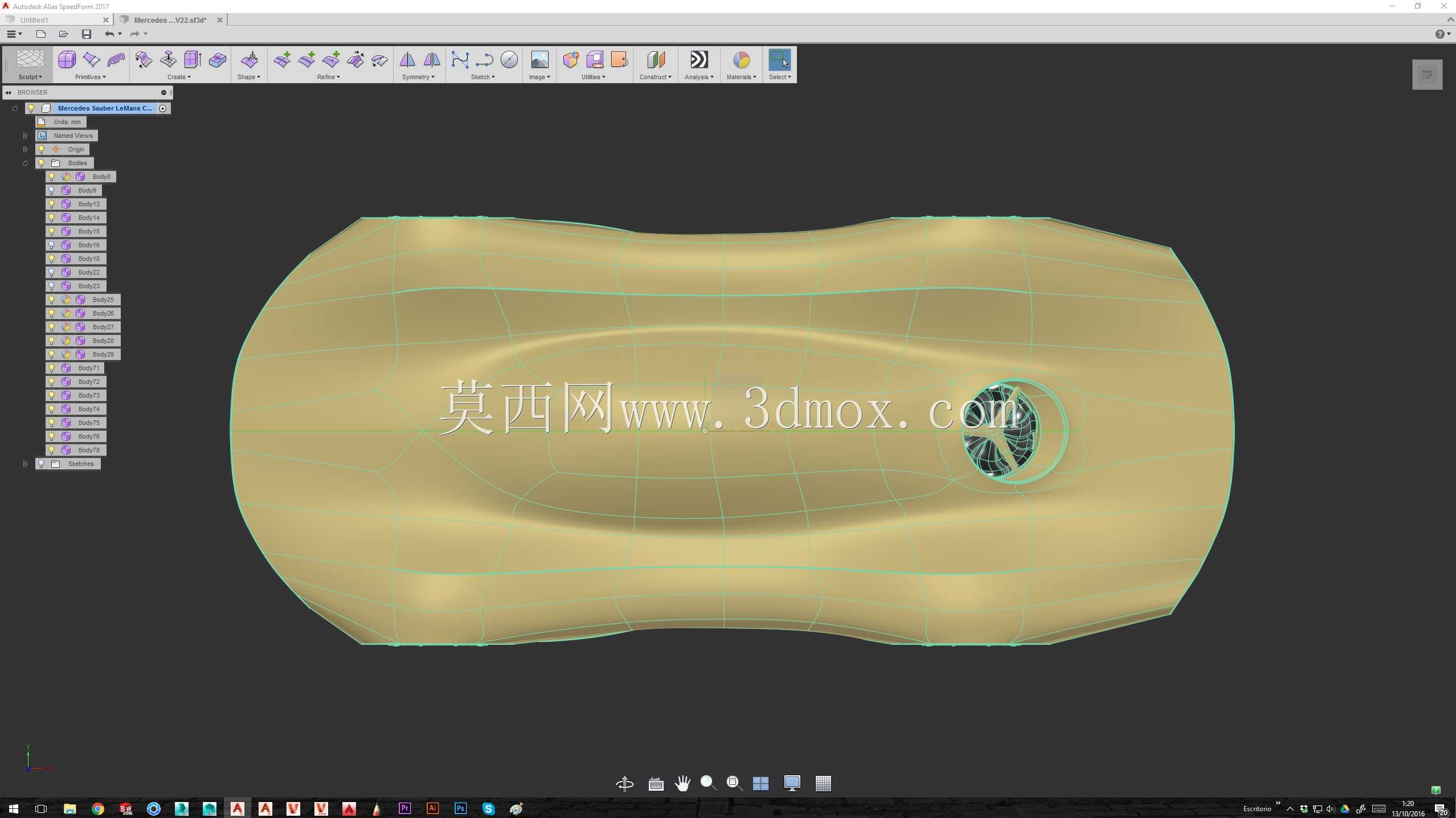
Task: Activate the Orbit navigation tool
Action: pyautogui.click(x=625, y=784)
